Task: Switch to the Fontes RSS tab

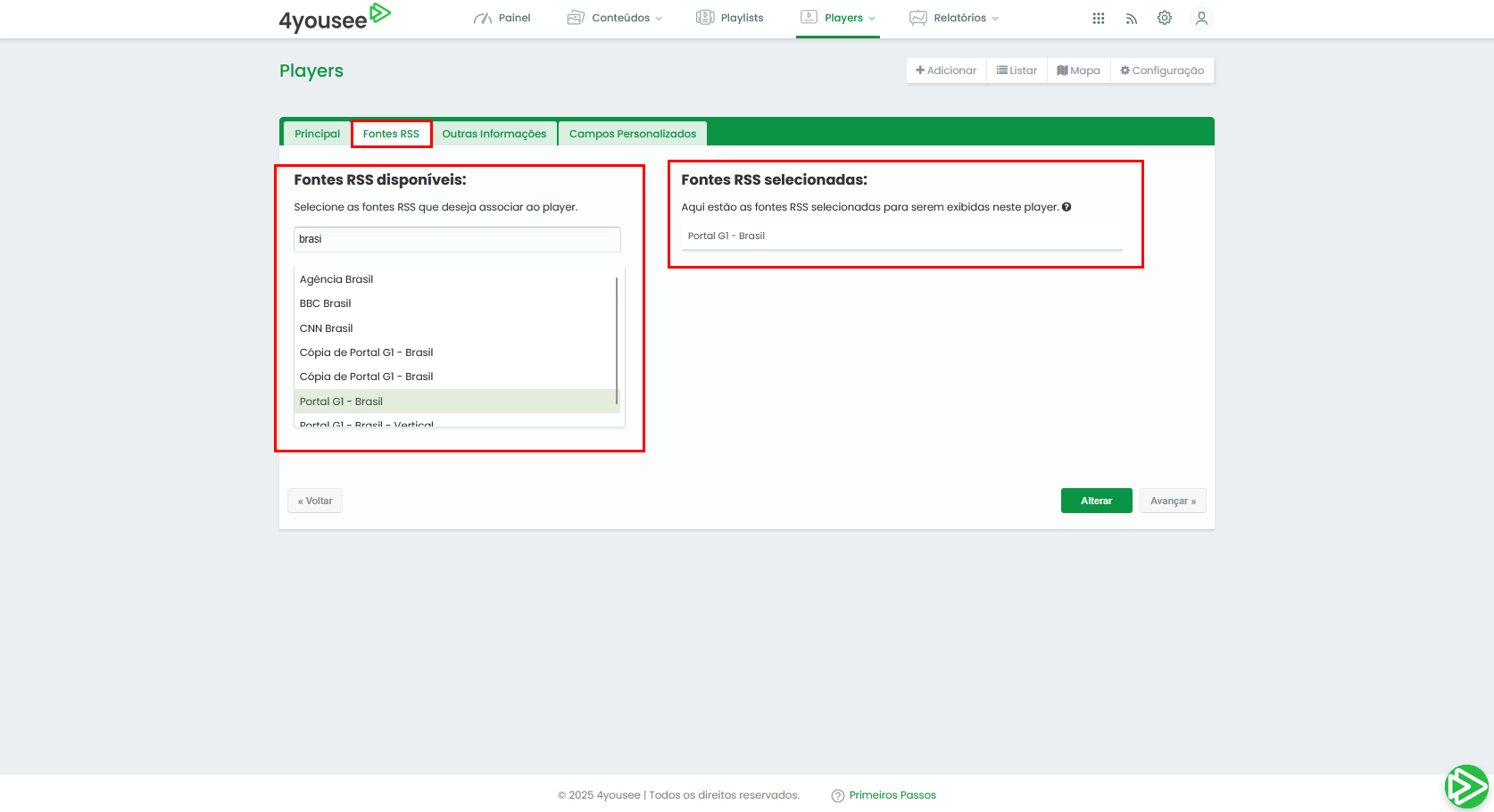Action: [391, 134]
